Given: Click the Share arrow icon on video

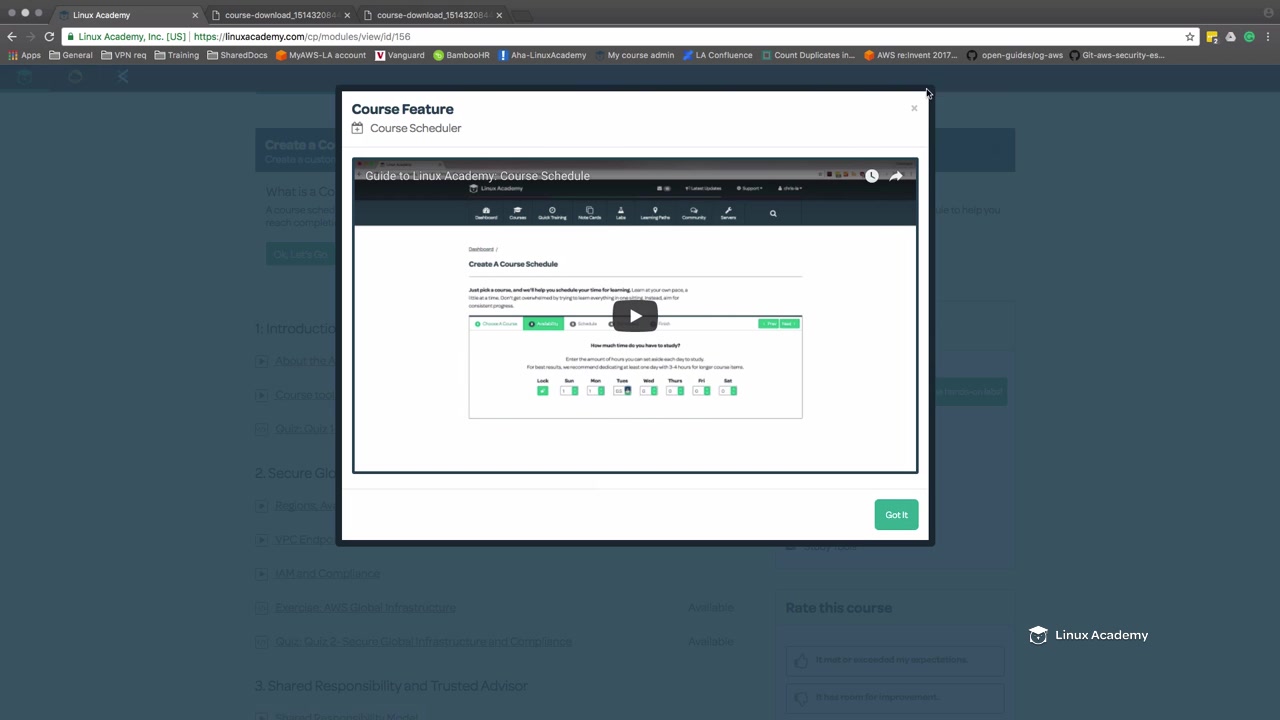Looking at the screenshot, I should 896,176.
